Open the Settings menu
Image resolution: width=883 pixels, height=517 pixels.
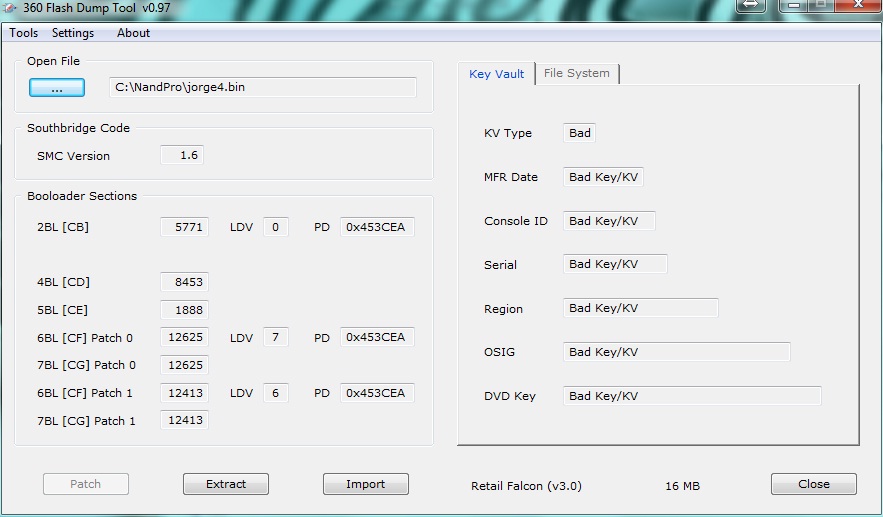pos(73,33)
